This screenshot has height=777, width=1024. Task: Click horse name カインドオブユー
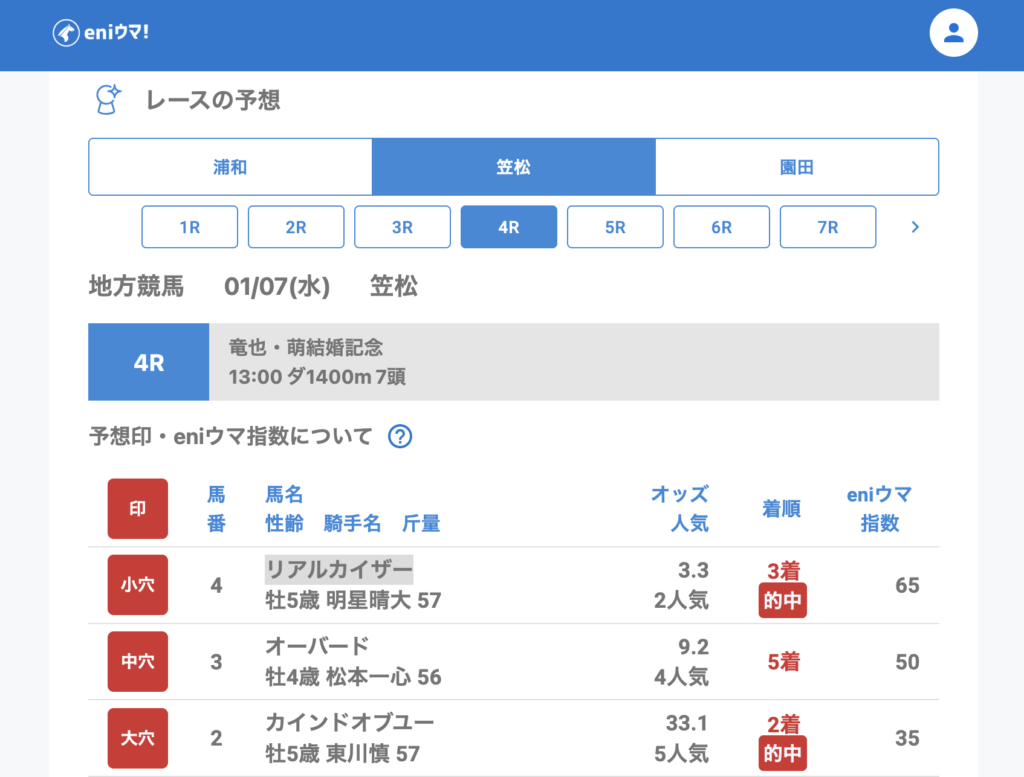pyautogui.click(x=349, y=722)
